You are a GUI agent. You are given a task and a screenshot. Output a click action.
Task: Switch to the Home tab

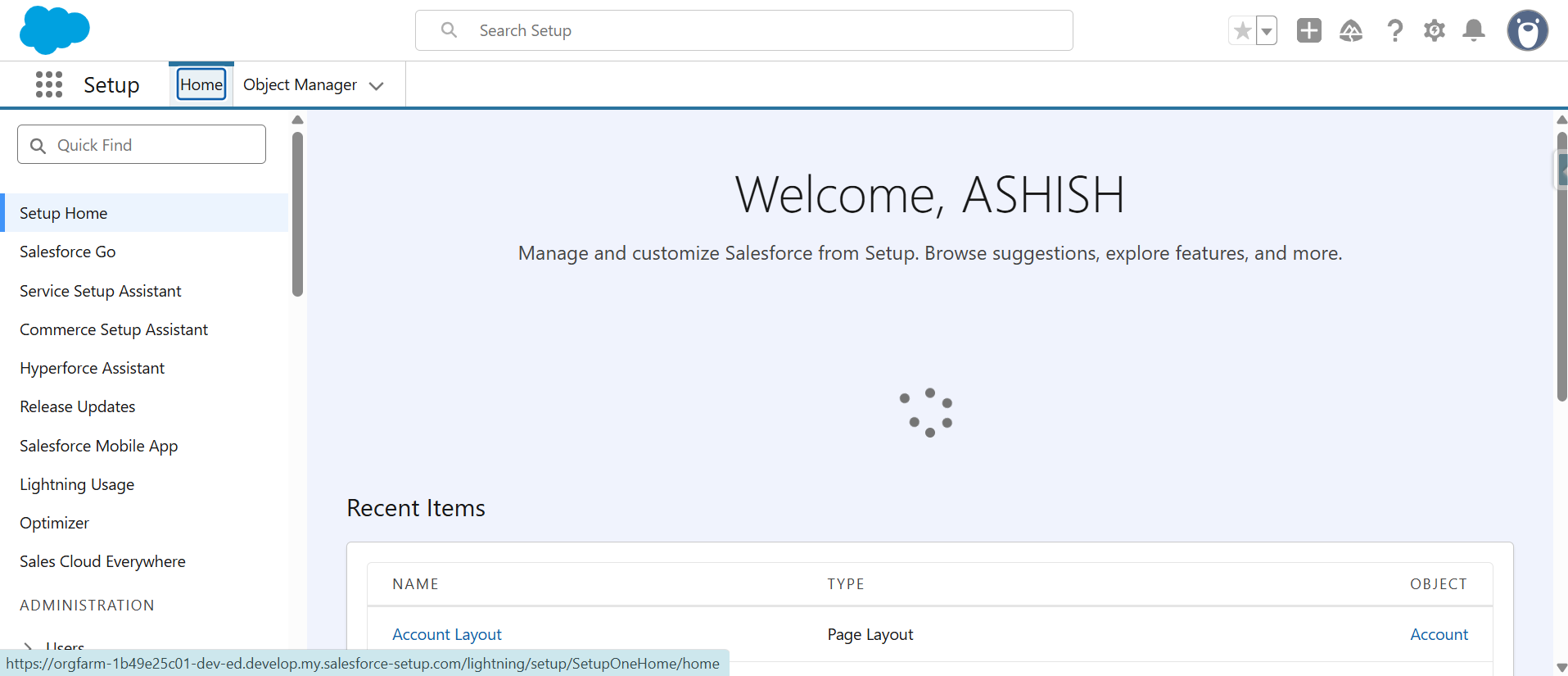tap(201, 84)
